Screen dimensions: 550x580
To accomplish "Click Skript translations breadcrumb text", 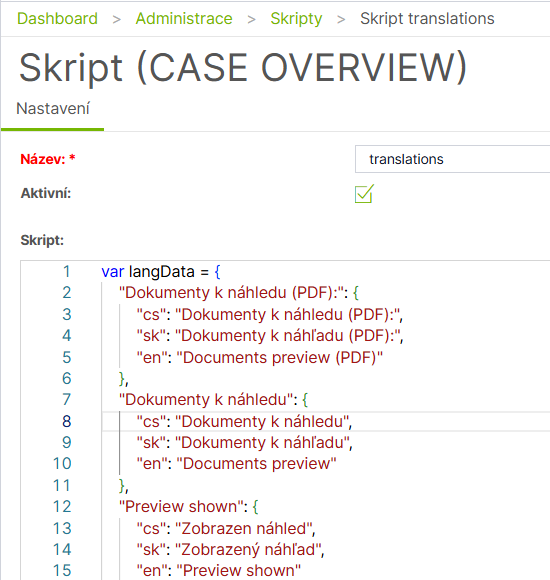I will [x=427, y=18].
